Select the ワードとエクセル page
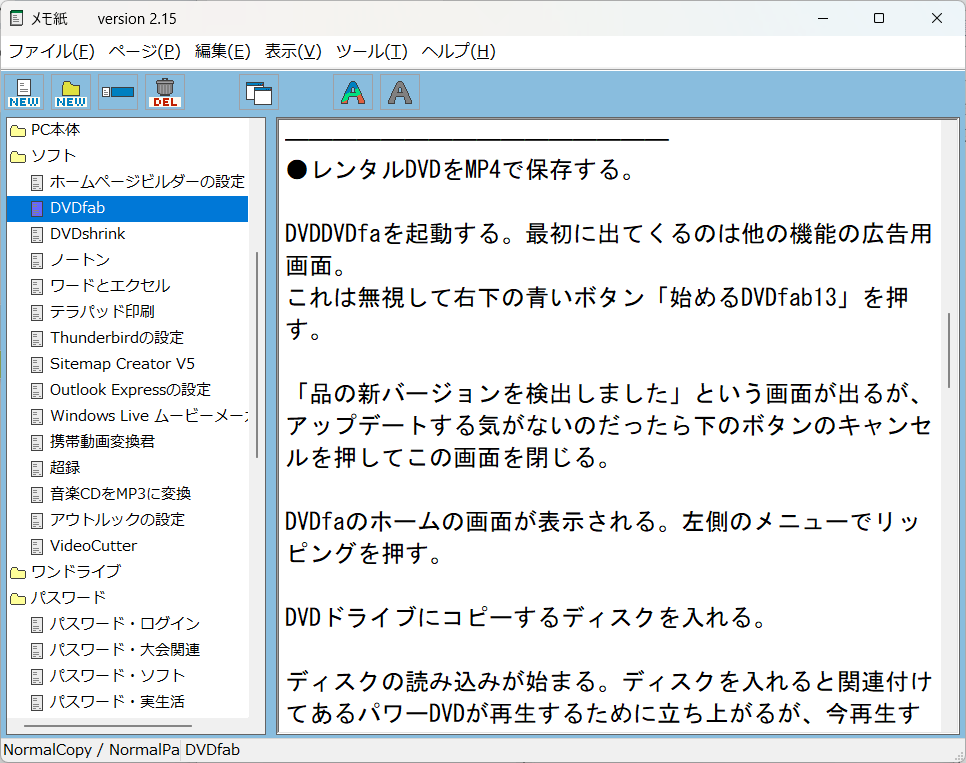Screen dimensions: 966x763 pyautogui.click(x=110, y=286)
